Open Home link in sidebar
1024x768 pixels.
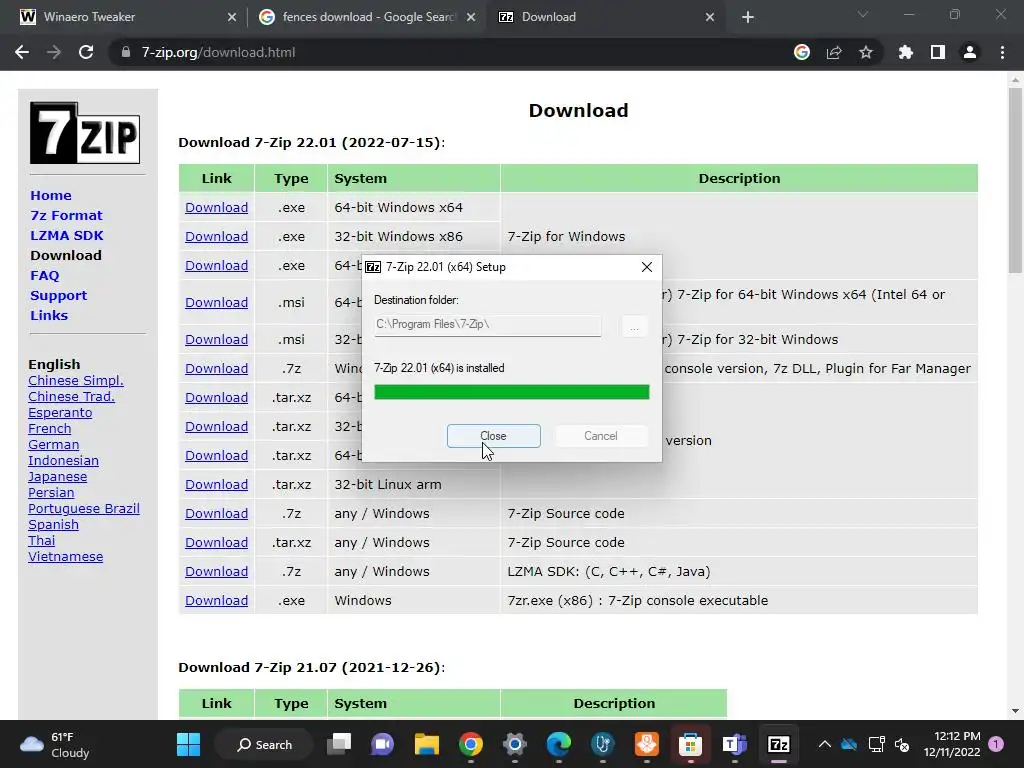pos(51,195)
